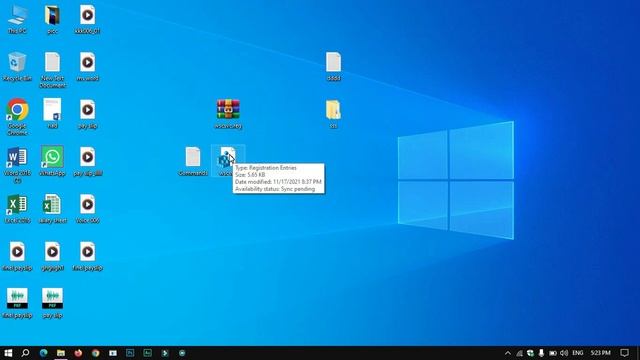Switch input language via ENG indicator

pos(578,353)
